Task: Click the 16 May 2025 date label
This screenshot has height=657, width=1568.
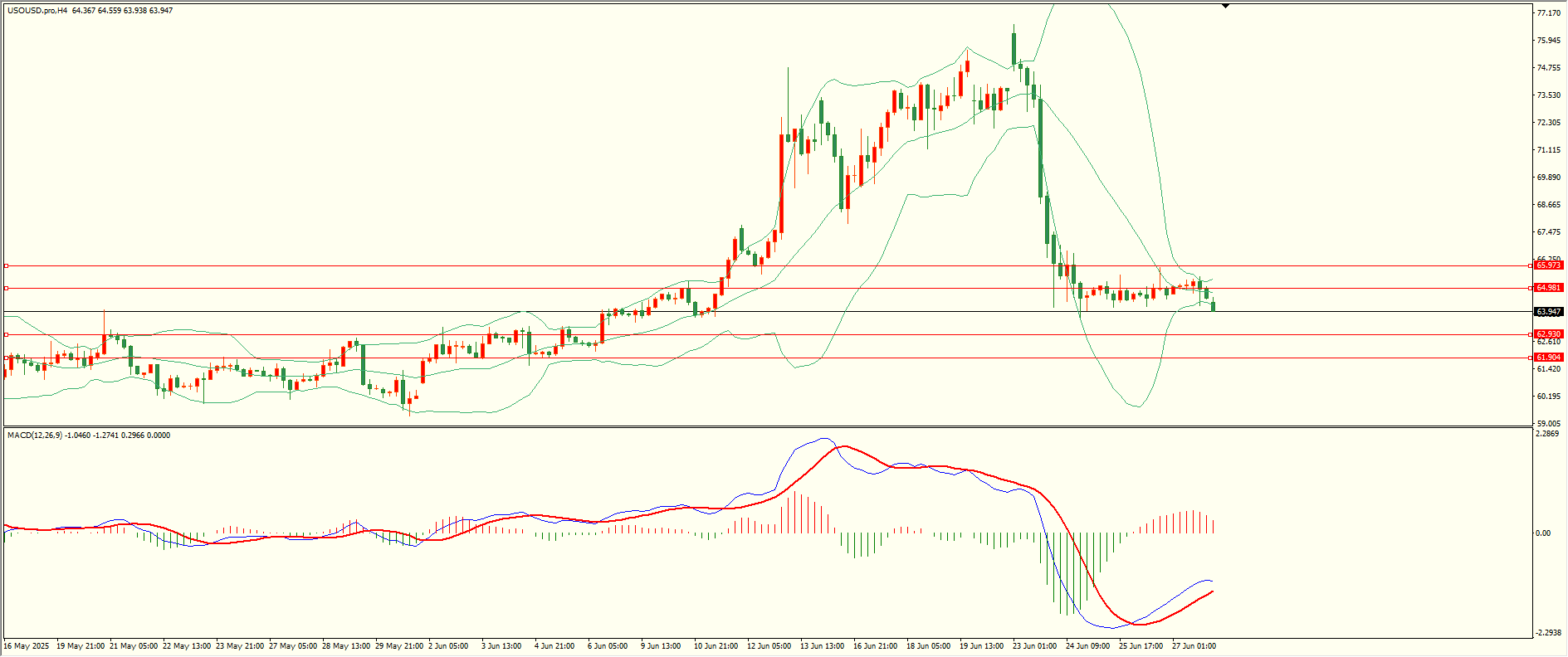Action: [x=27, y=646]
